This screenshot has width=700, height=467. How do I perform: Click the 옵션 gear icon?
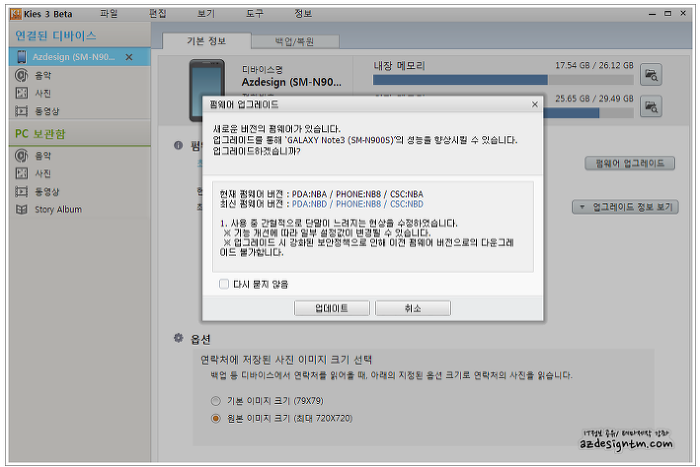179,338
